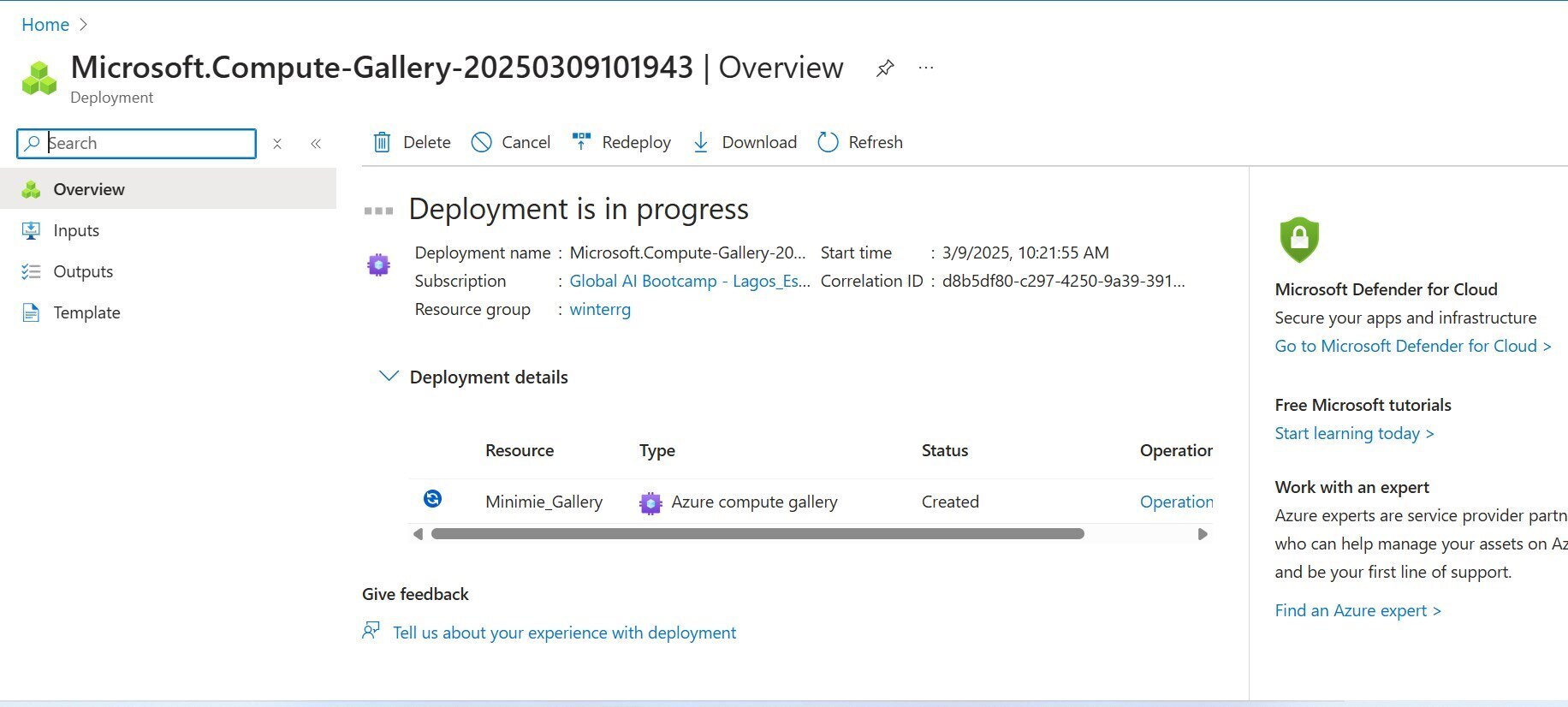1568x707 pixels.
Task: Cancel the deployment via Cancel label
Action: coord(526,142)
